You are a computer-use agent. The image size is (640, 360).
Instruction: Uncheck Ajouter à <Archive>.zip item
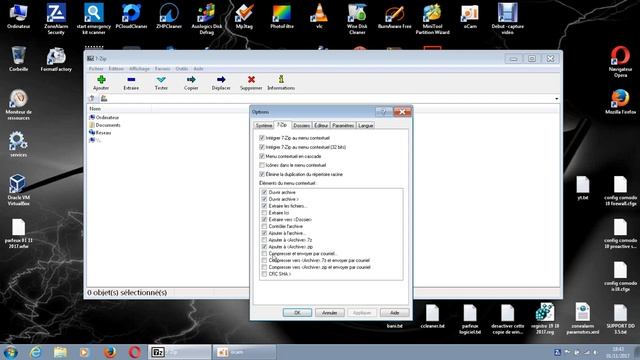[x=264, y=247]
